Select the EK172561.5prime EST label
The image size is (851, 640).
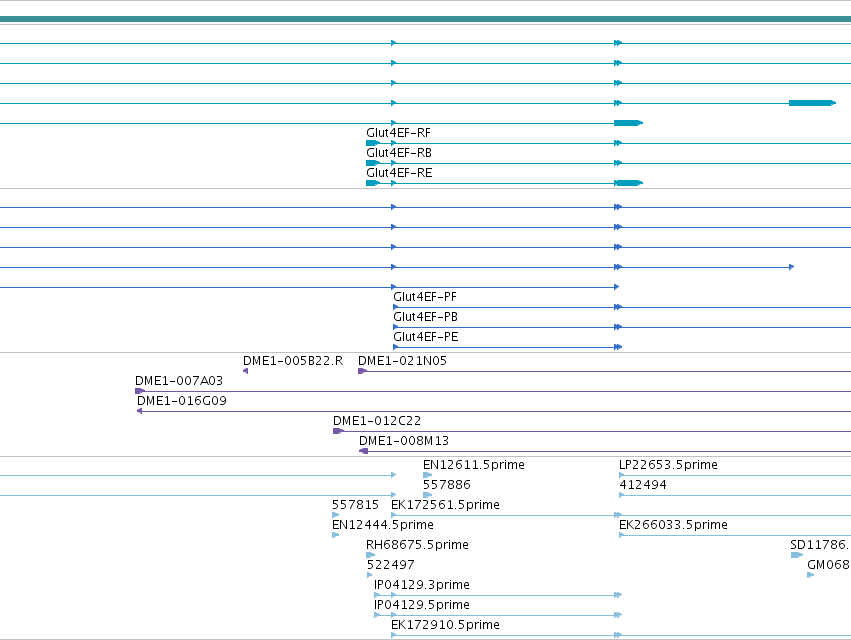[445, 505]
